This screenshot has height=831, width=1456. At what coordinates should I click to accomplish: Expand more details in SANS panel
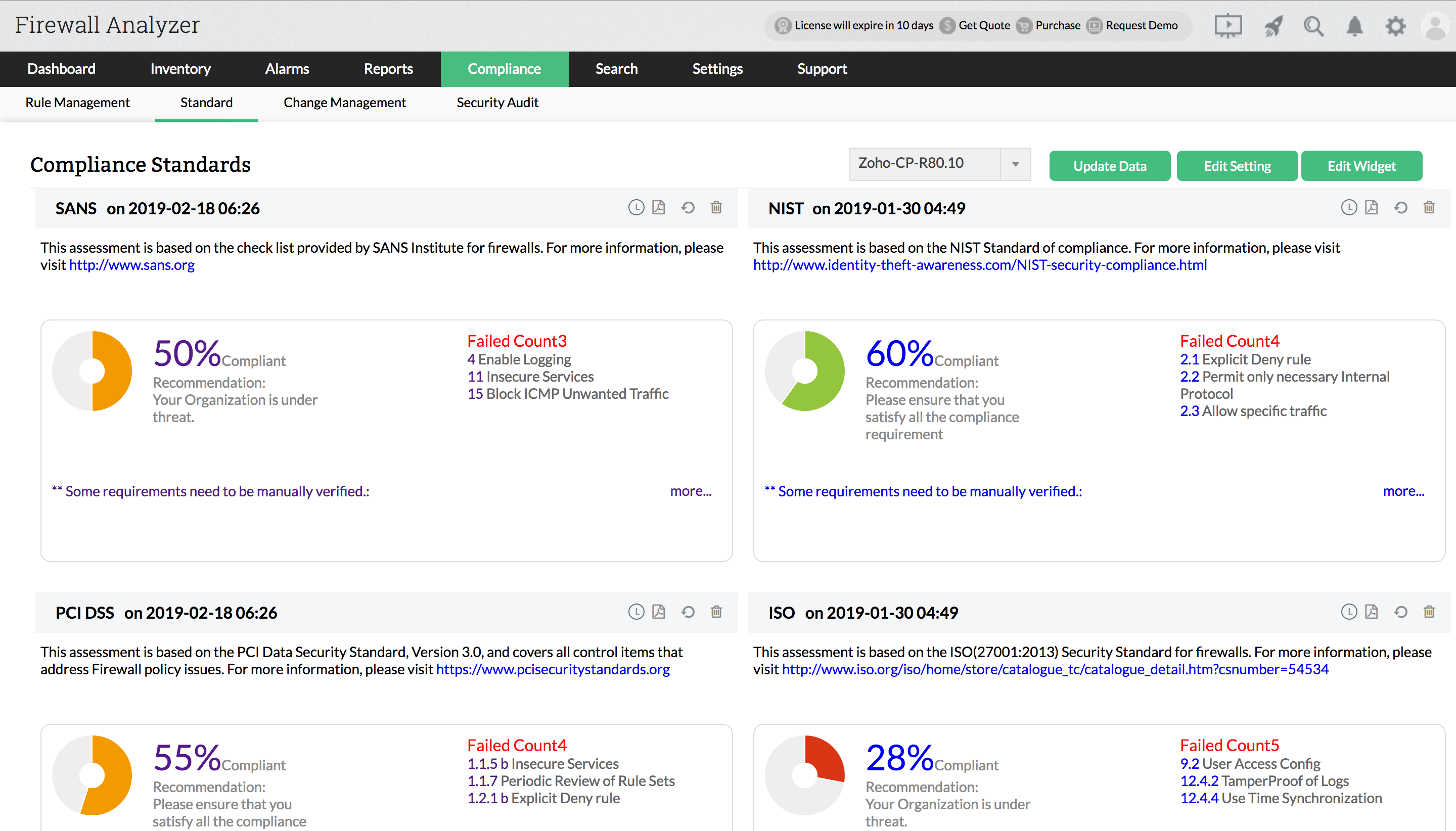point(691,491)
